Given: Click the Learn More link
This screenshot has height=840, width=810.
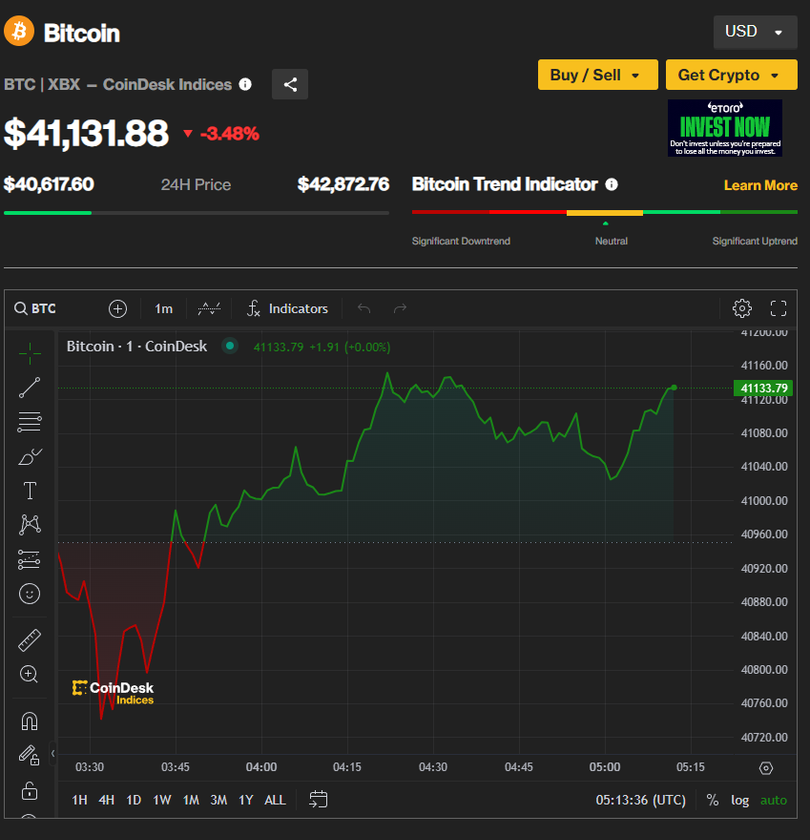Looking at the screenshot, I should click(760, 185).
